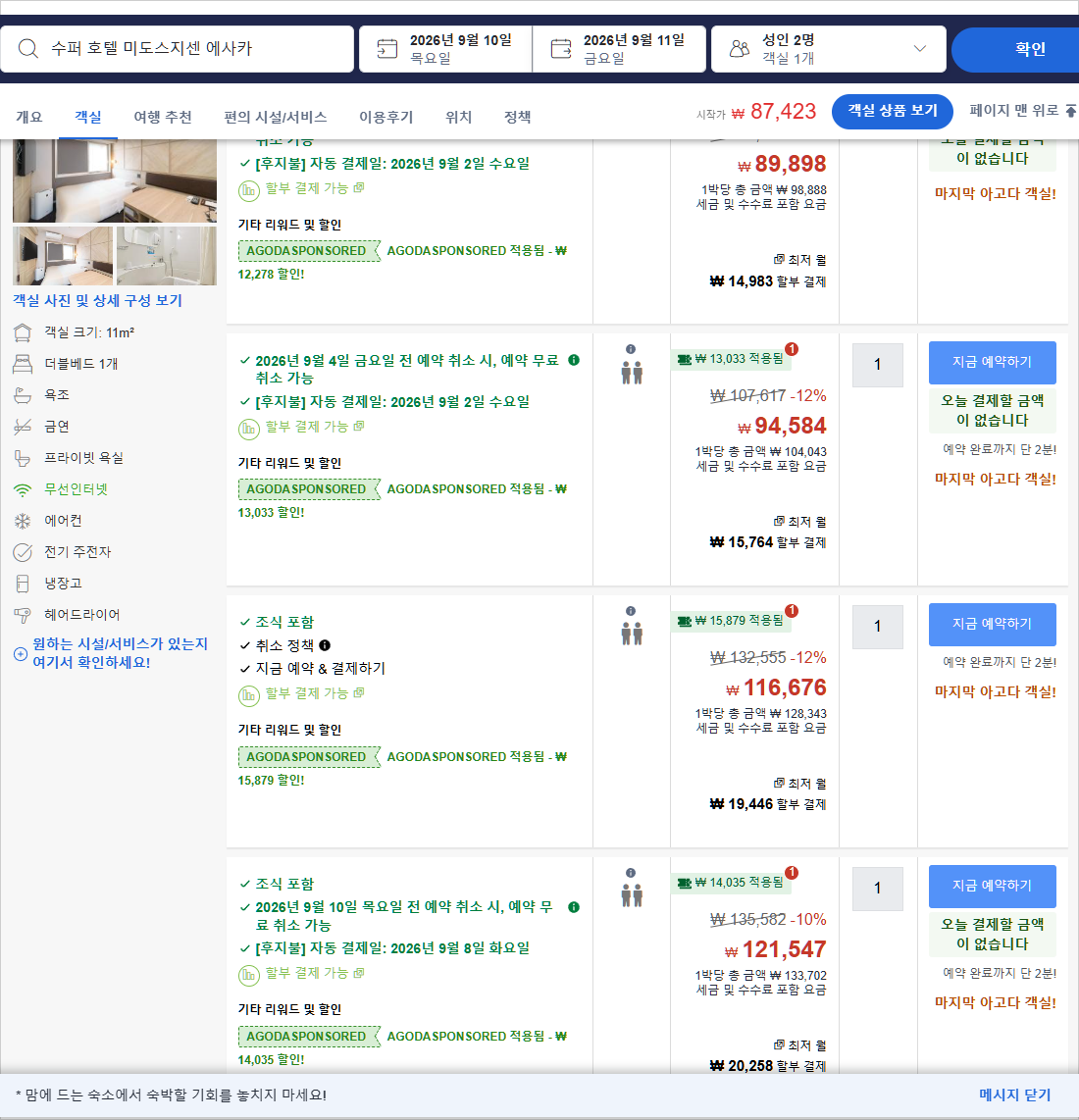
Task: Click 객실 사진 및 상세 구성 보기 link
Action: click(97, 301)
